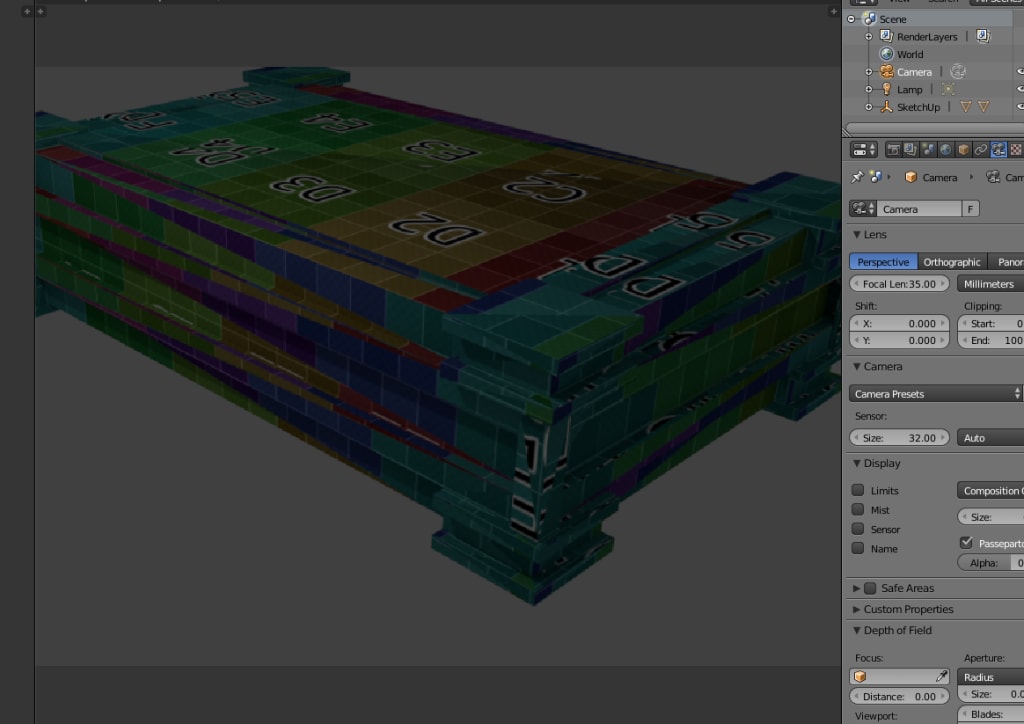This screenshot has height=724, width=1024.
Task: Open the Scene properties tab icon
Action: click(927, 150)
